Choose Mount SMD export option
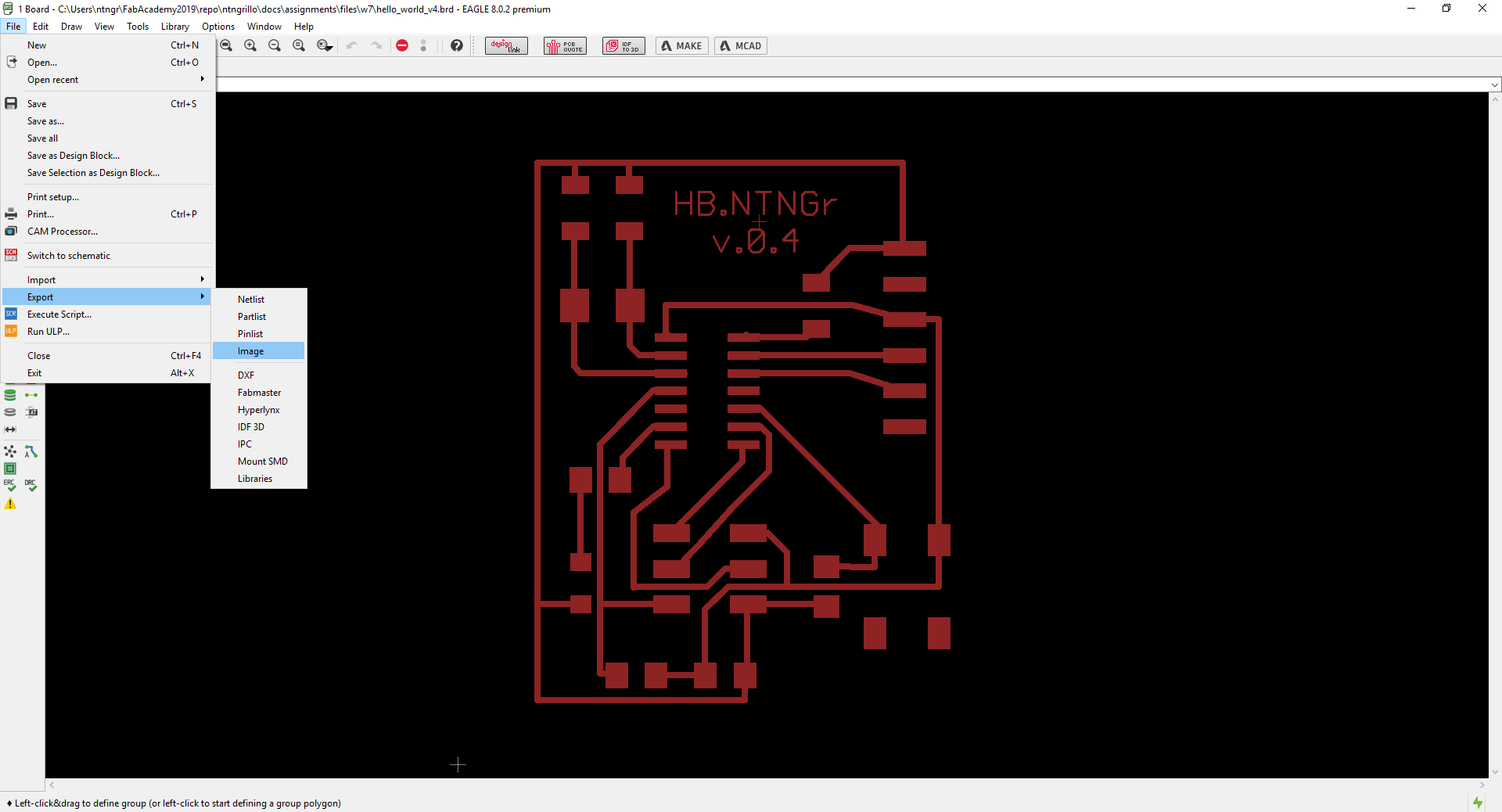Screen dimensions: 1502x812 pos(259,461)
